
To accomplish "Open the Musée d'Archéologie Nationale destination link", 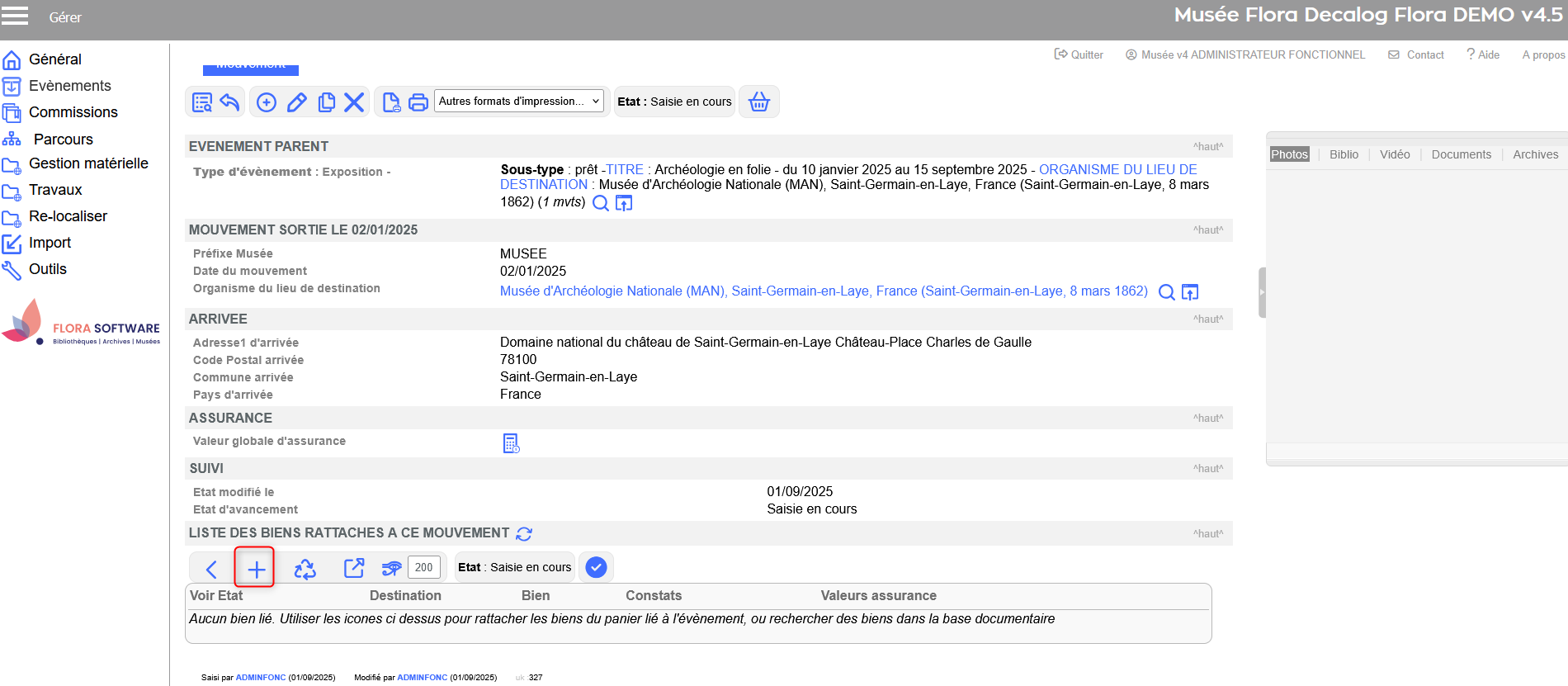I will point(824,291).
